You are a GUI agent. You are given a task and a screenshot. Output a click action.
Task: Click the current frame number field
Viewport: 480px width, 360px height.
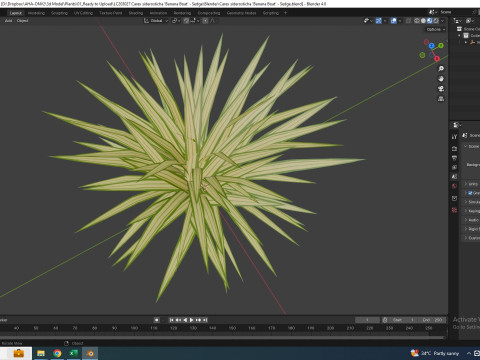367,320
